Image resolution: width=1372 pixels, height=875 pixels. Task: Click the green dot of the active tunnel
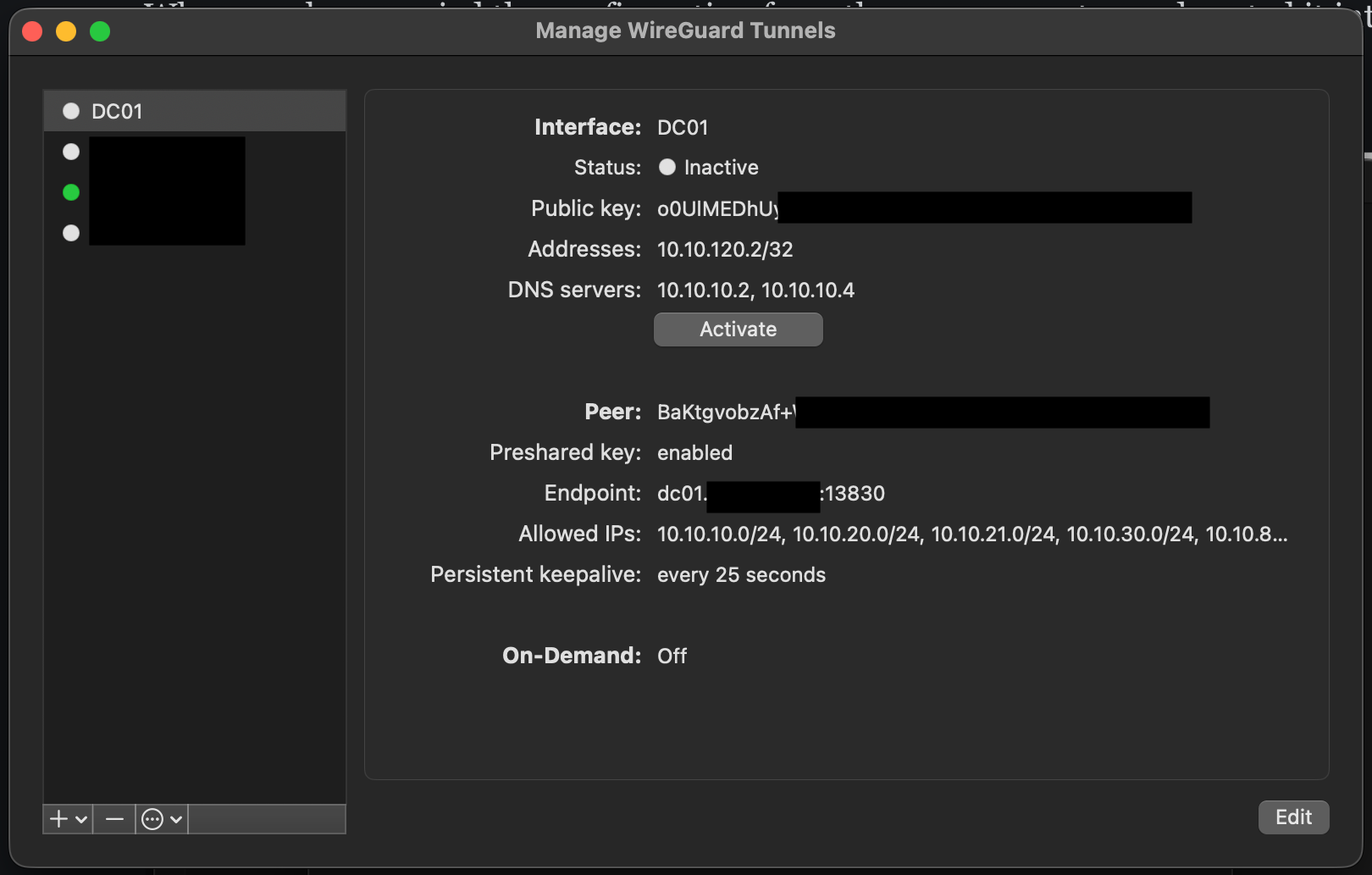(71, 192)
